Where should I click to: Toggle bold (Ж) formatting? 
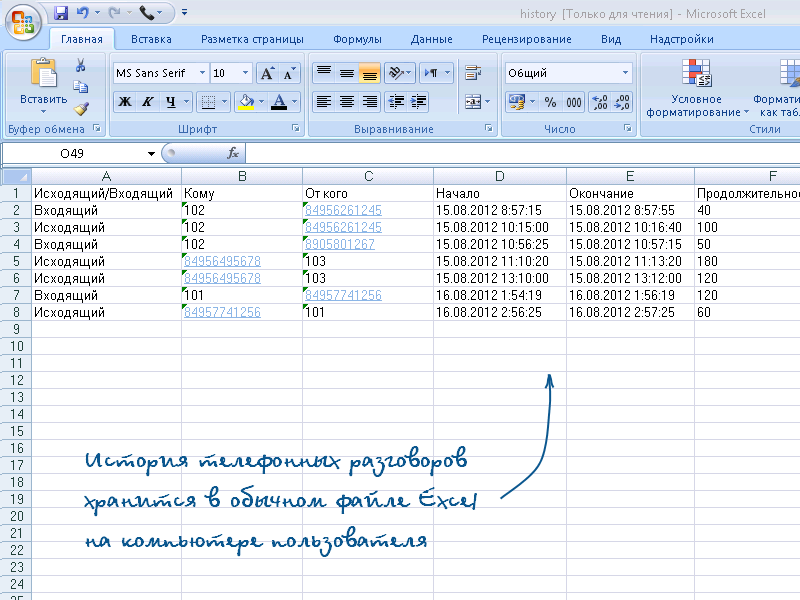point(125,102)
